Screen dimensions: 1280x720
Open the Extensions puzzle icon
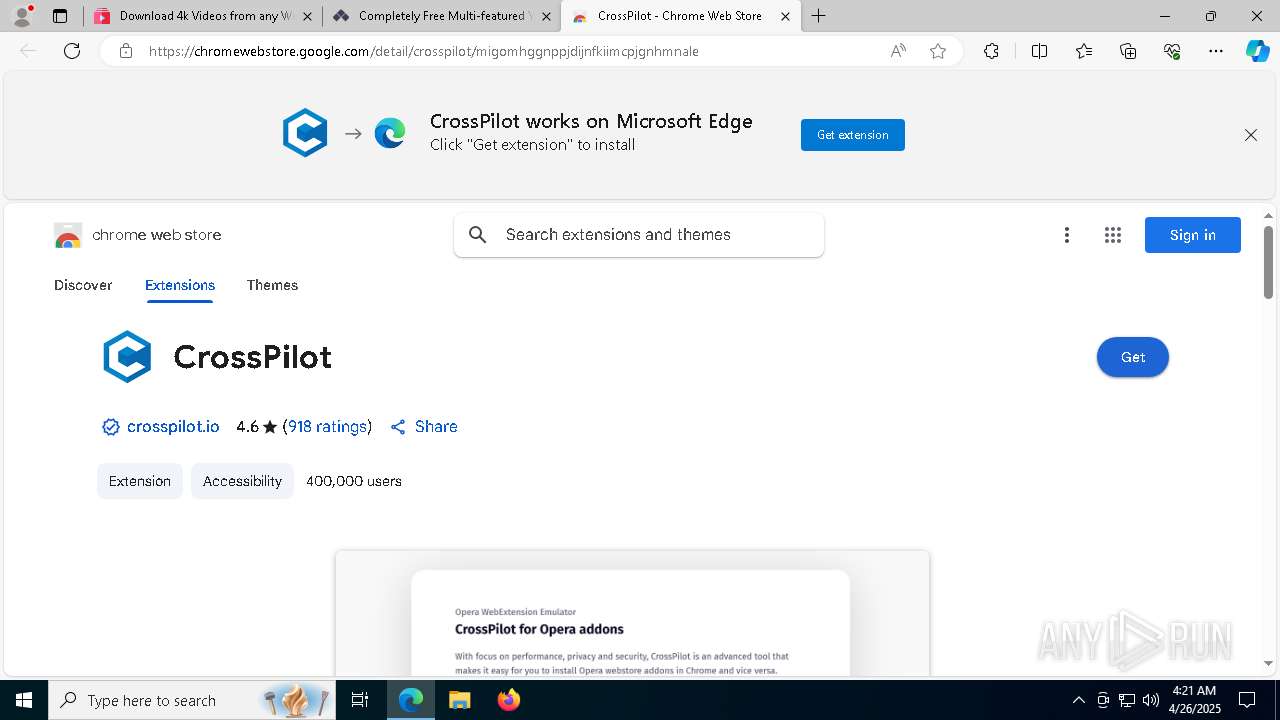[x=991, y=51]
